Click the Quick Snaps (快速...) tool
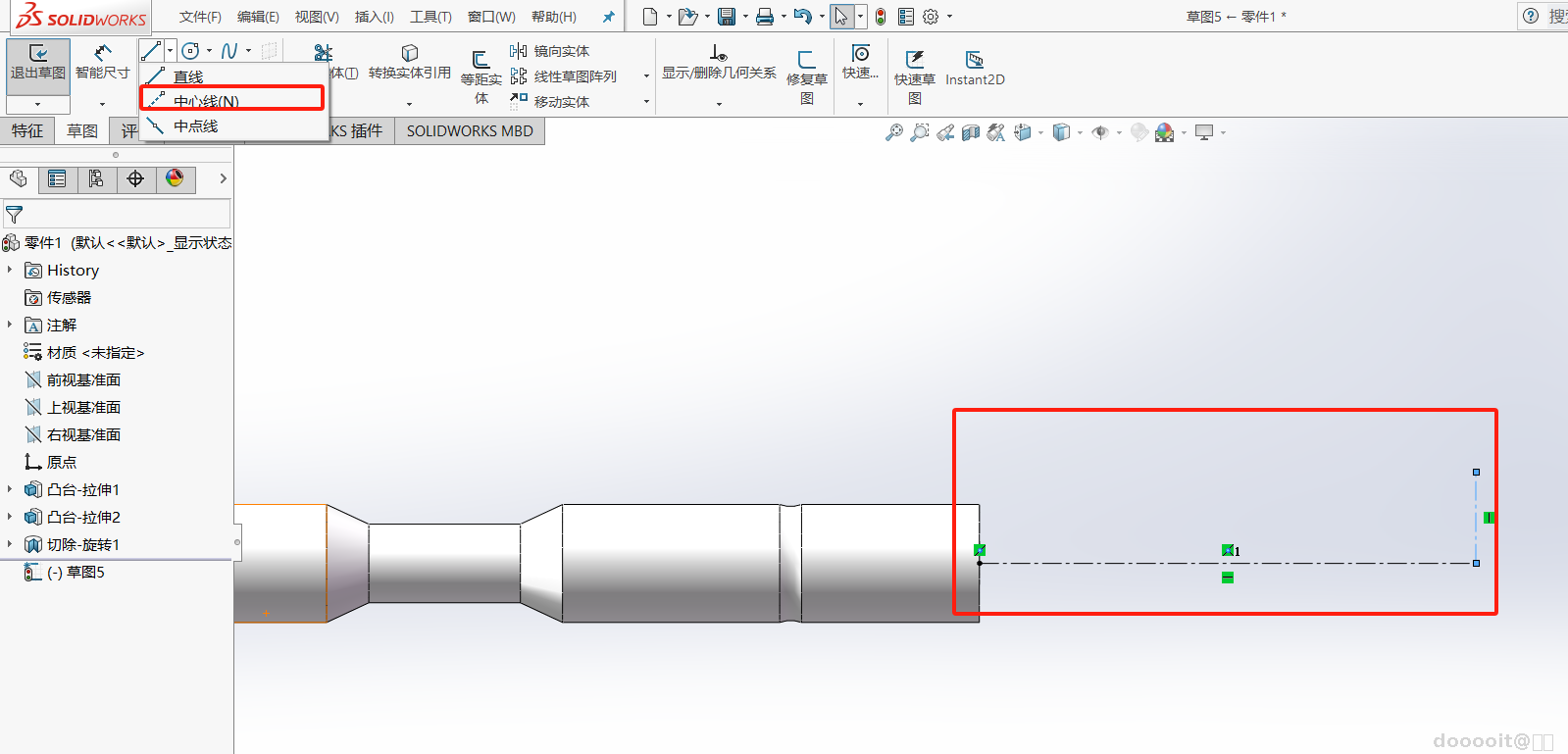This screenshot has width=1568, height=754. click(860, 63)
